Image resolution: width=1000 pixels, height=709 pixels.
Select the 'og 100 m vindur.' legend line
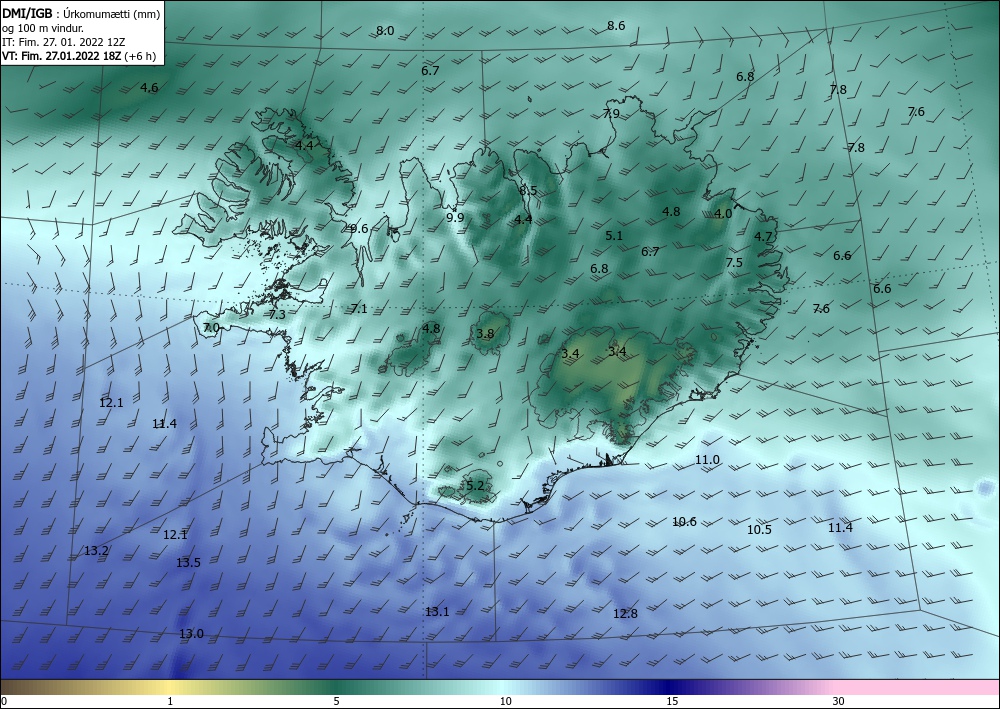(x=43, y=27)
